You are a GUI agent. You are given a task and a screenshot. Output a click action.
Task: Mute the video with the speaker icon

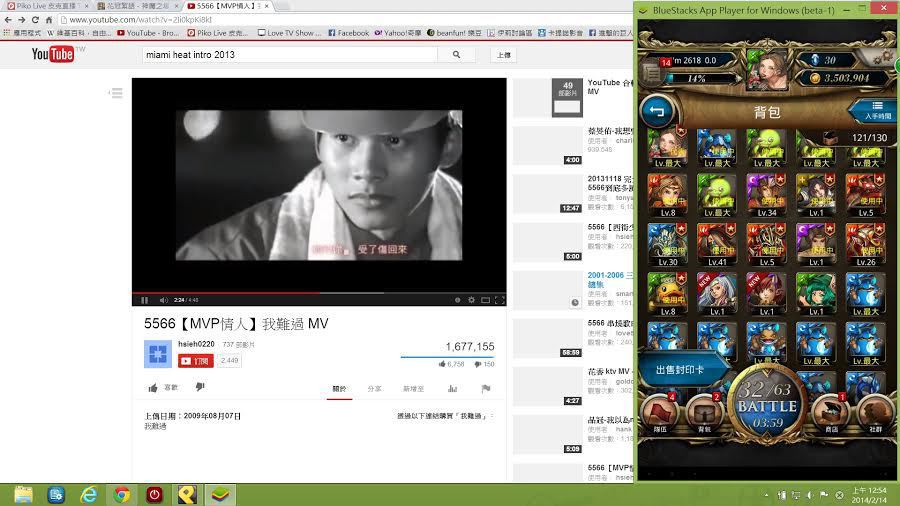coord(164,300)
